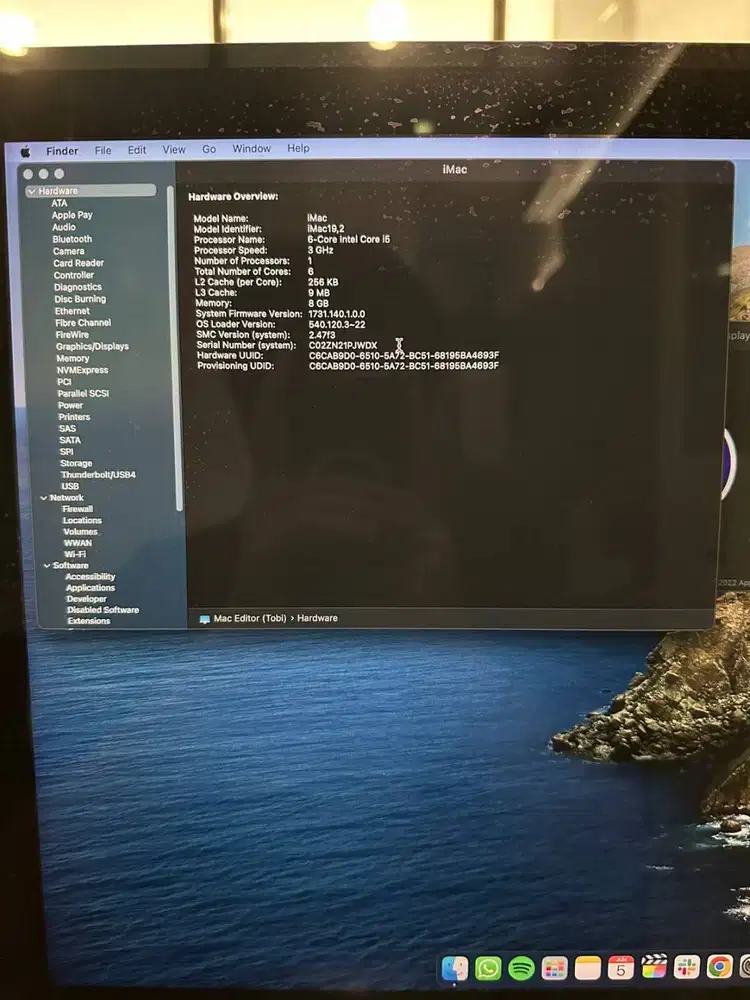Open the Window menu
This screenshot has width=750, height=1000.
tap(251, 148)
